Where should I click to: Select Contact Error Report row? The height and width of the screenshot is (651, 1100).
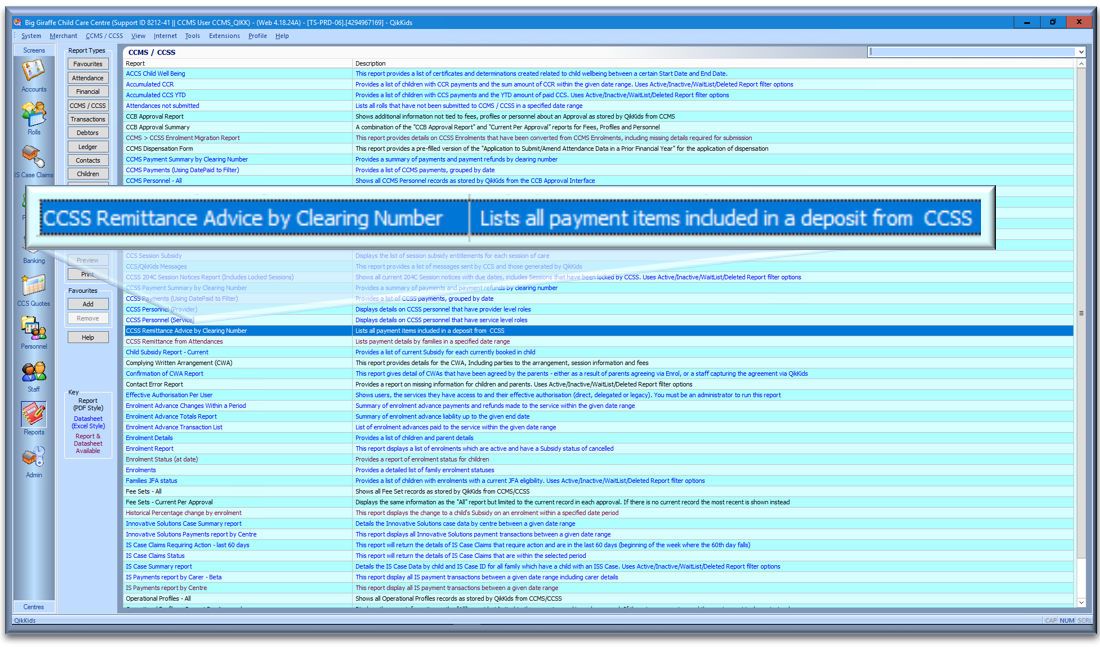pos(599,384)
